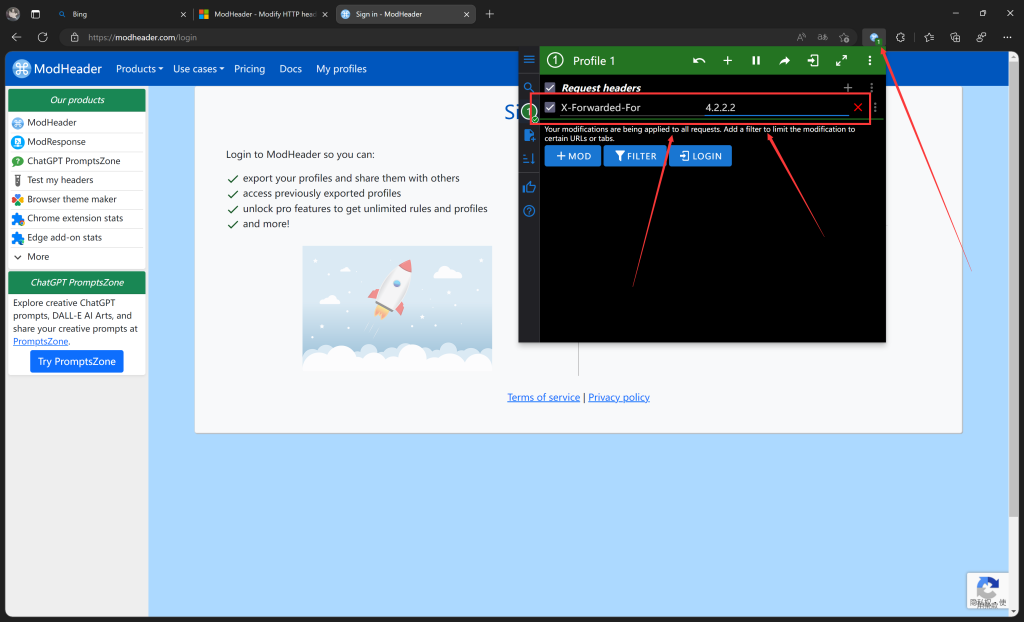Edit the 4.2.2.2 header value field

776,107
